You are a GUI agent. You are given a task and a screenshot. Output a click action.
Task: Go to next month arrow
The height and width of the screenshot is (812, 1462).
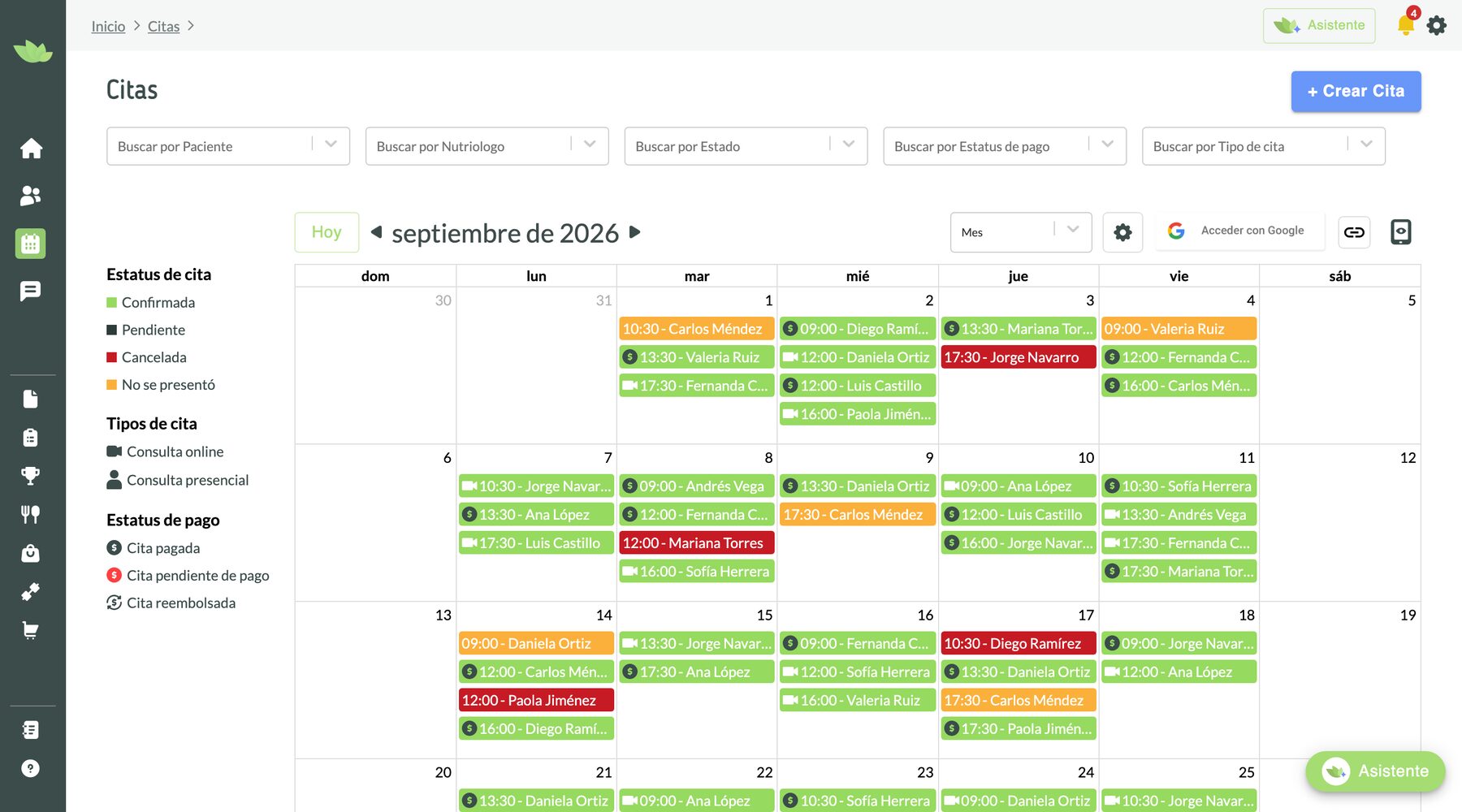click(x=635, y=232)
